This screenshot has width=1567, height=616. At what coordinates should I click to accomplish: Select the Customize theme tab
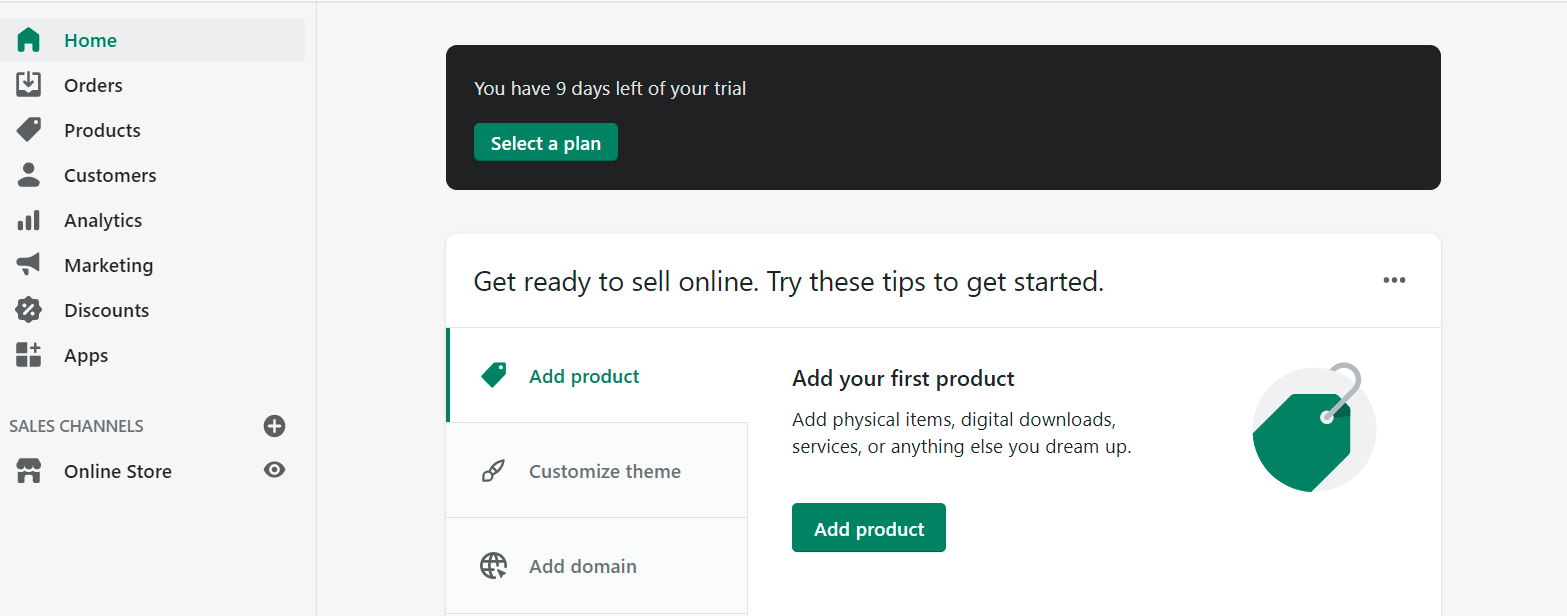point(604,471)
